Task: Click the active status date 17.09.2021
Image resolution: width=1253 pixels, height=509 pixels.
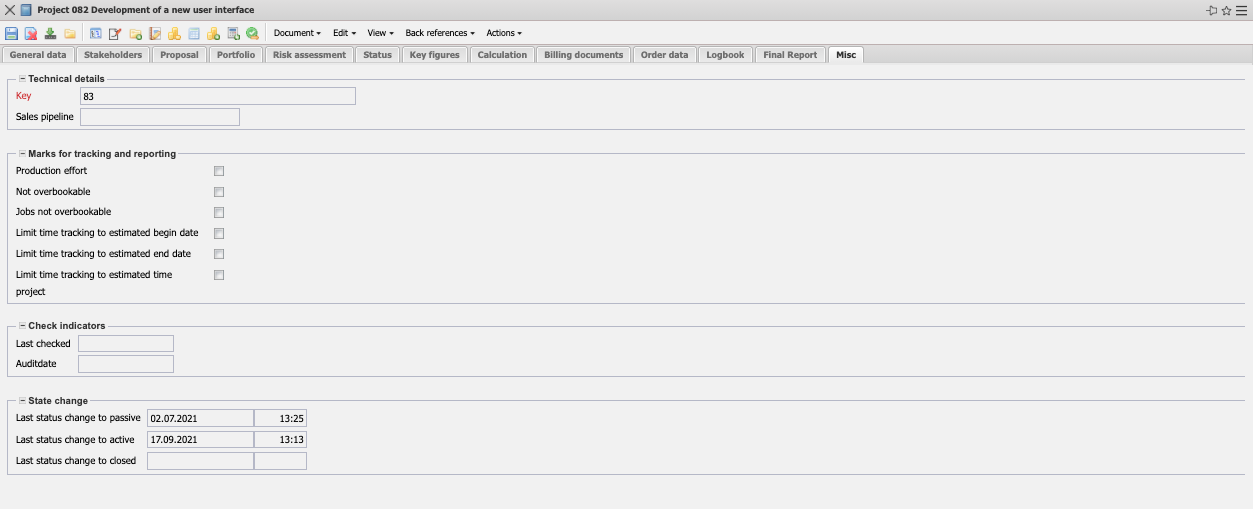Action: tap(200, 440)
